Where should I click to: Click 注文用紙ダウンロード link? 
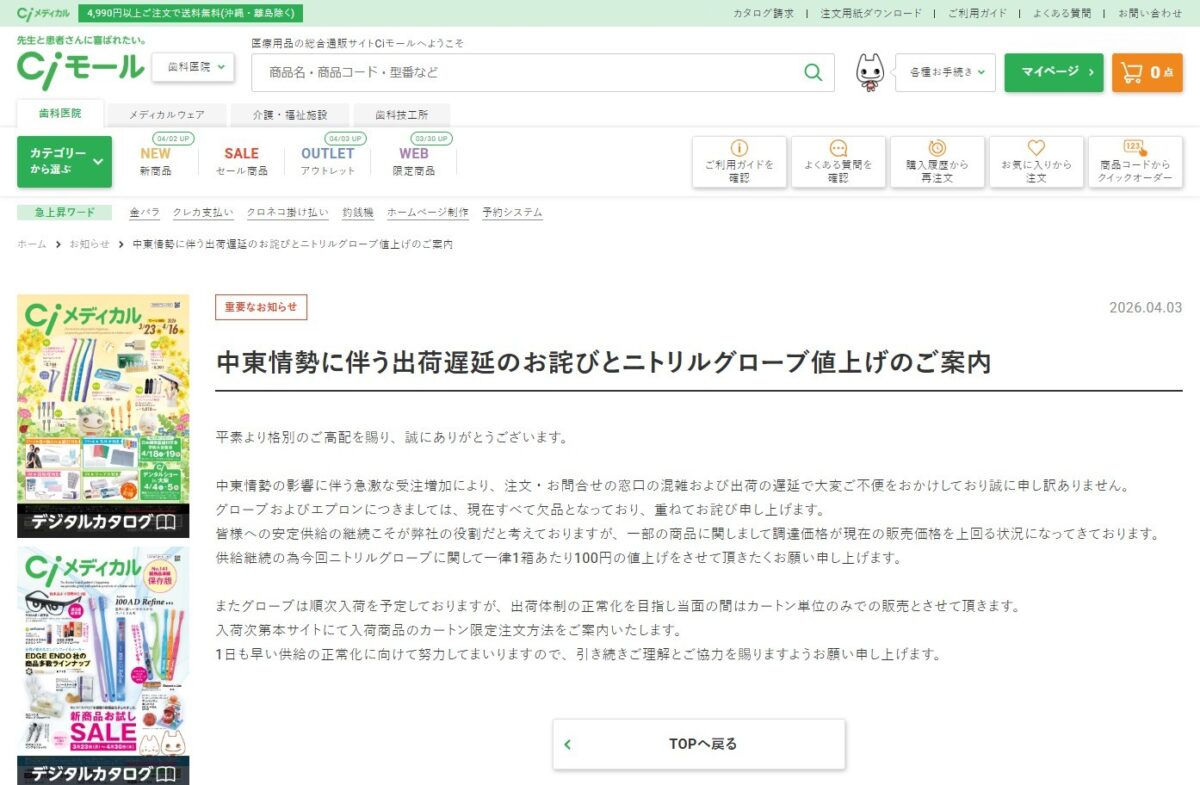click(871, 13)
